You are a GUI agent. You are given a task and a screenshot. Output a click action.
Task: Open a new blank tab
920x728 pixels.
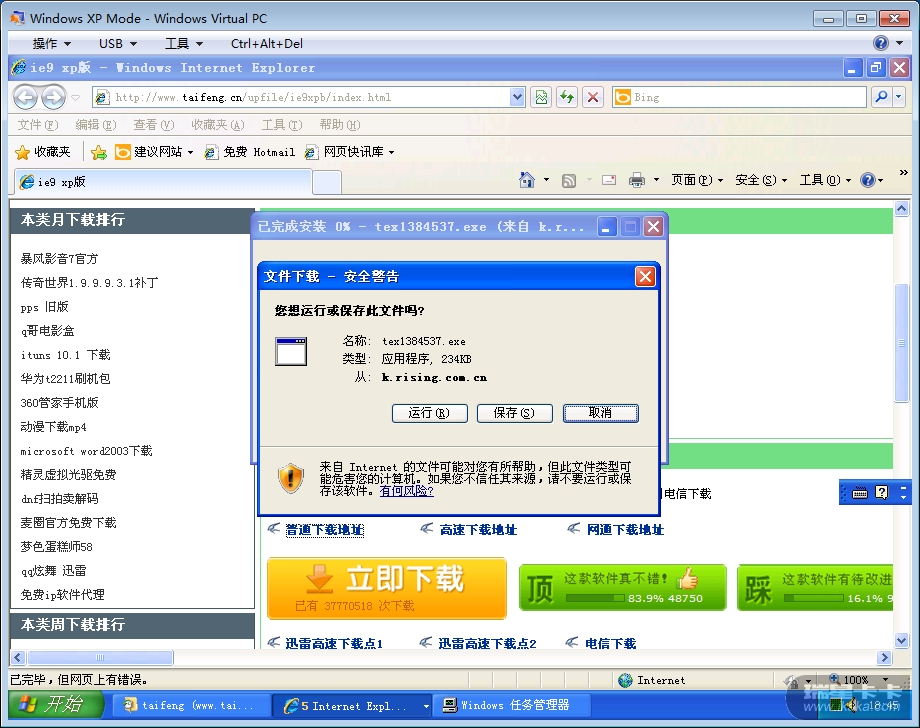pos(327,182)
